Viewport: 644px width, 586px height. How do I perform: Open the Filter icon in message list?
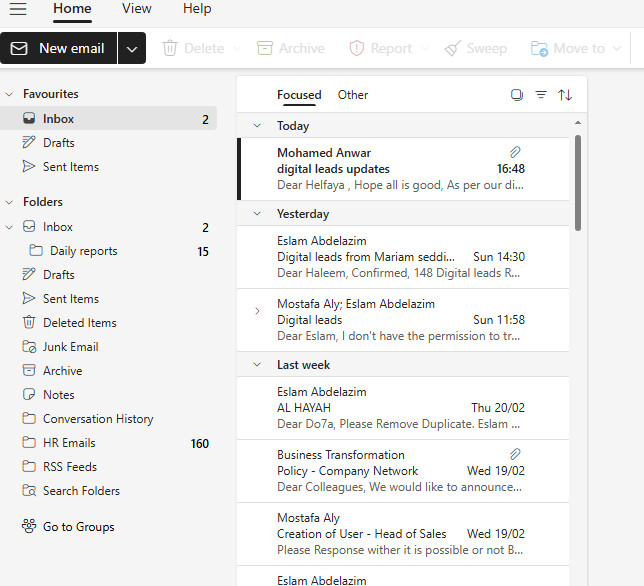coord(541,95)
